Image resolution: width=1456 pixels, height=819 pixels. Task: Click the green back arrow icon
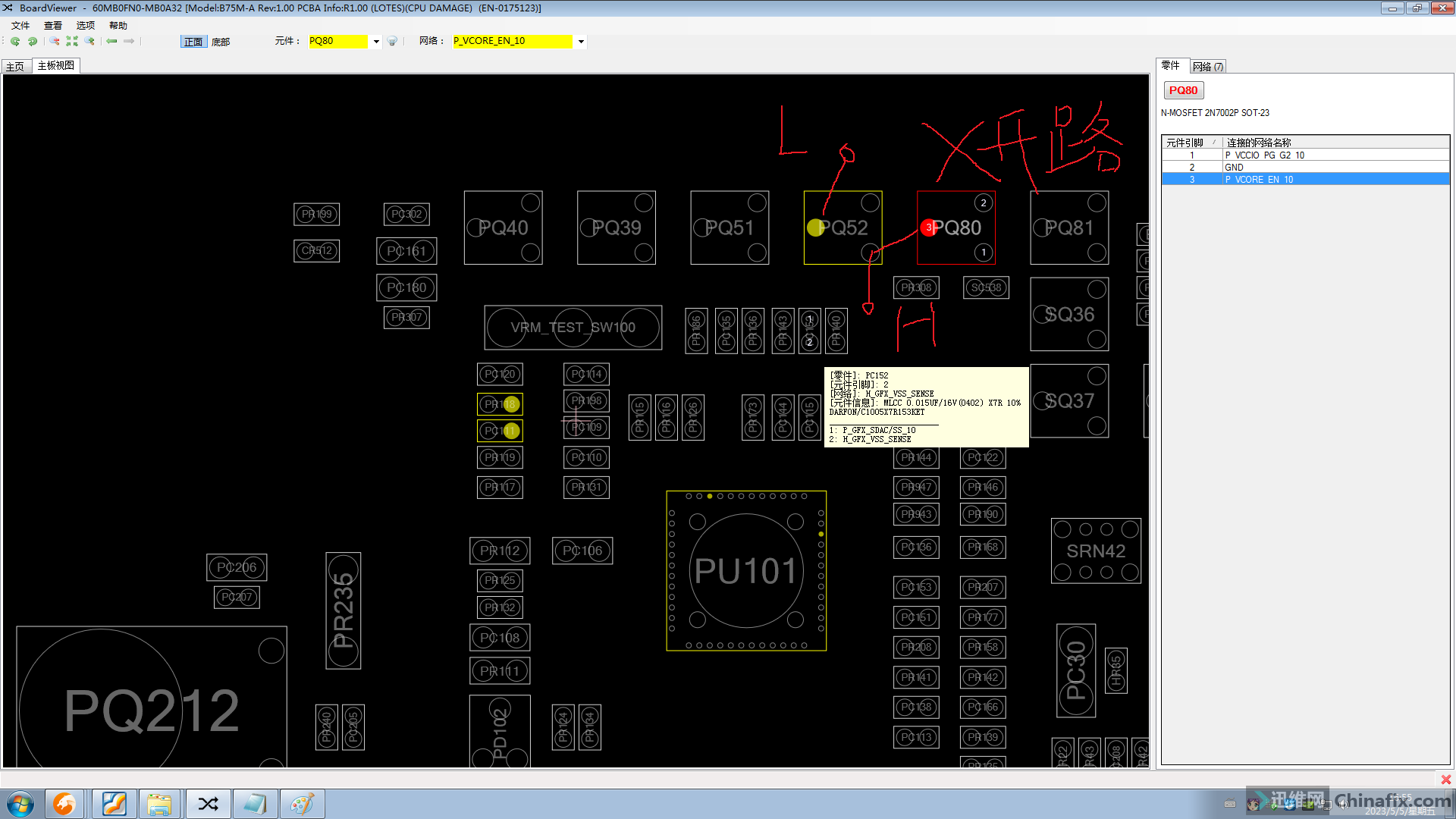[x=112, y=41]
